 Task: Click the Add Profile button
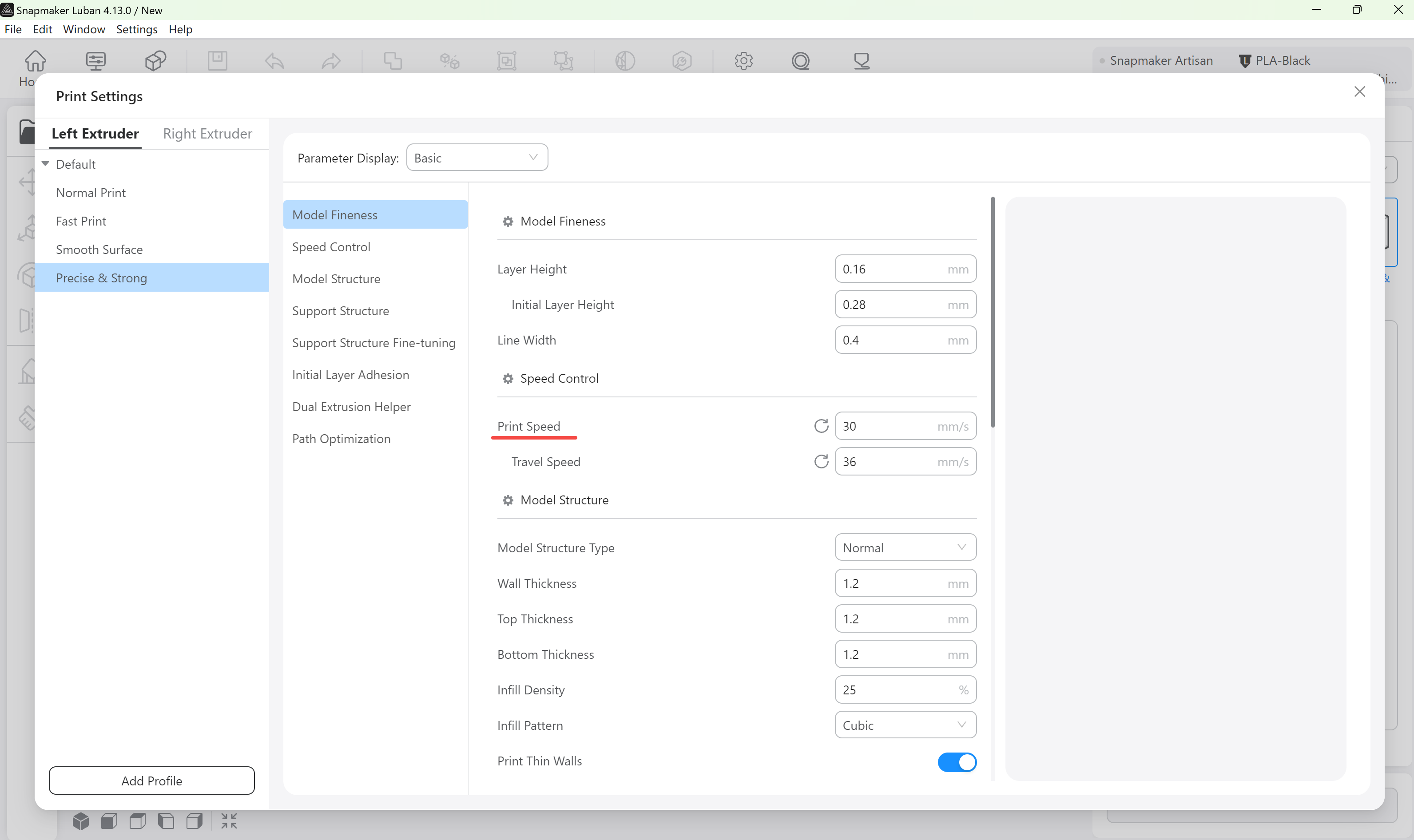pyautogui.click(x=152, y=781)
